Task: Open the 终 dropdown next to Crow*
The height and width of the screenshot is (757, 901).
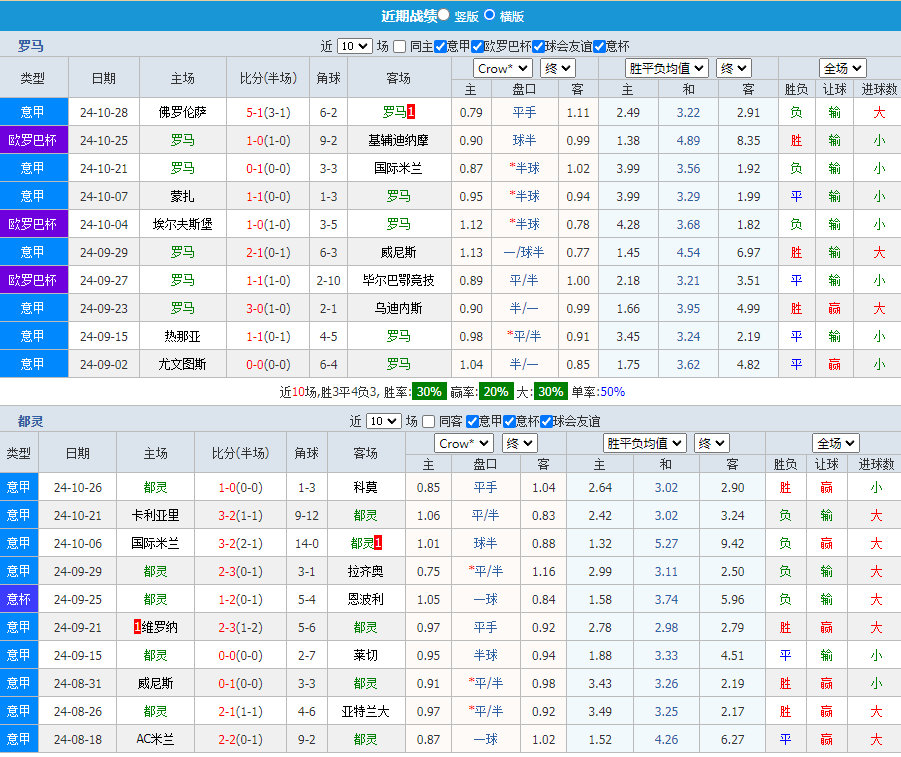Action: (556, 67)
